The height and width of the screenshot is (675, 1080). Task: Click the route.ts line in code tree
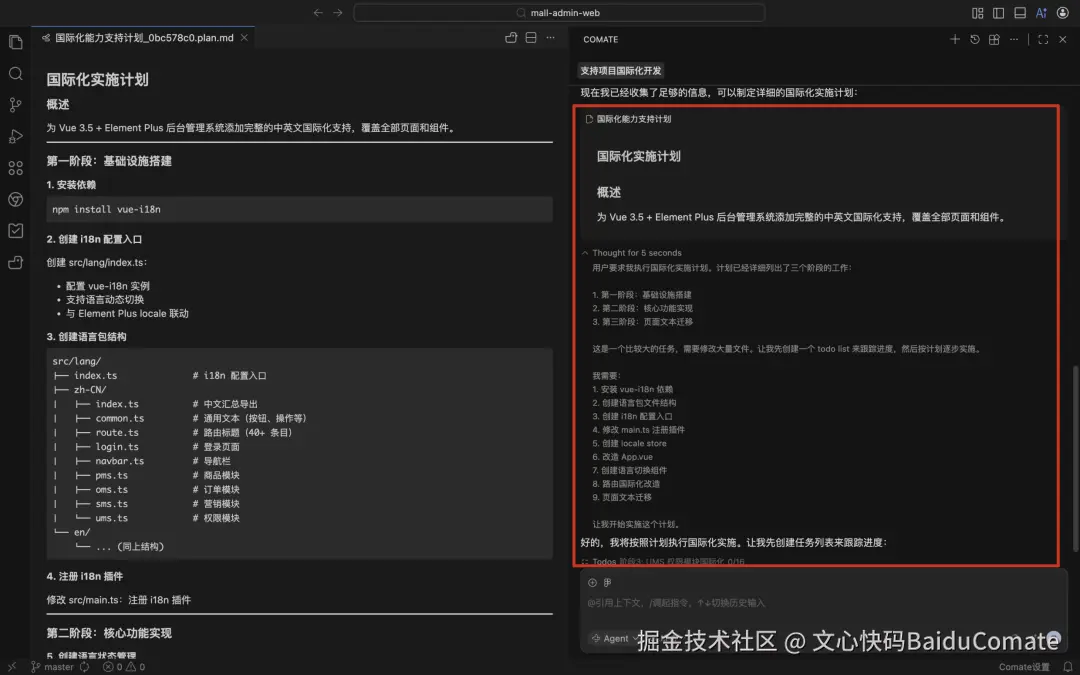[x=172, y=433]
